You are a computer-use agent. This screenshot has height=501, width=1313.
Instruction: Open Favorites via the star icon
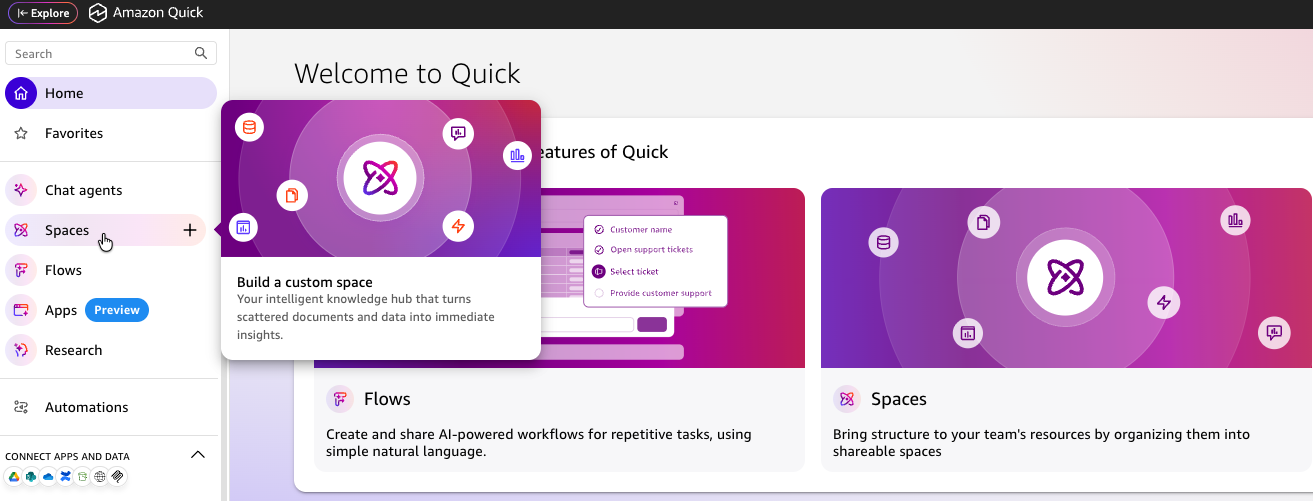(21, 133)
